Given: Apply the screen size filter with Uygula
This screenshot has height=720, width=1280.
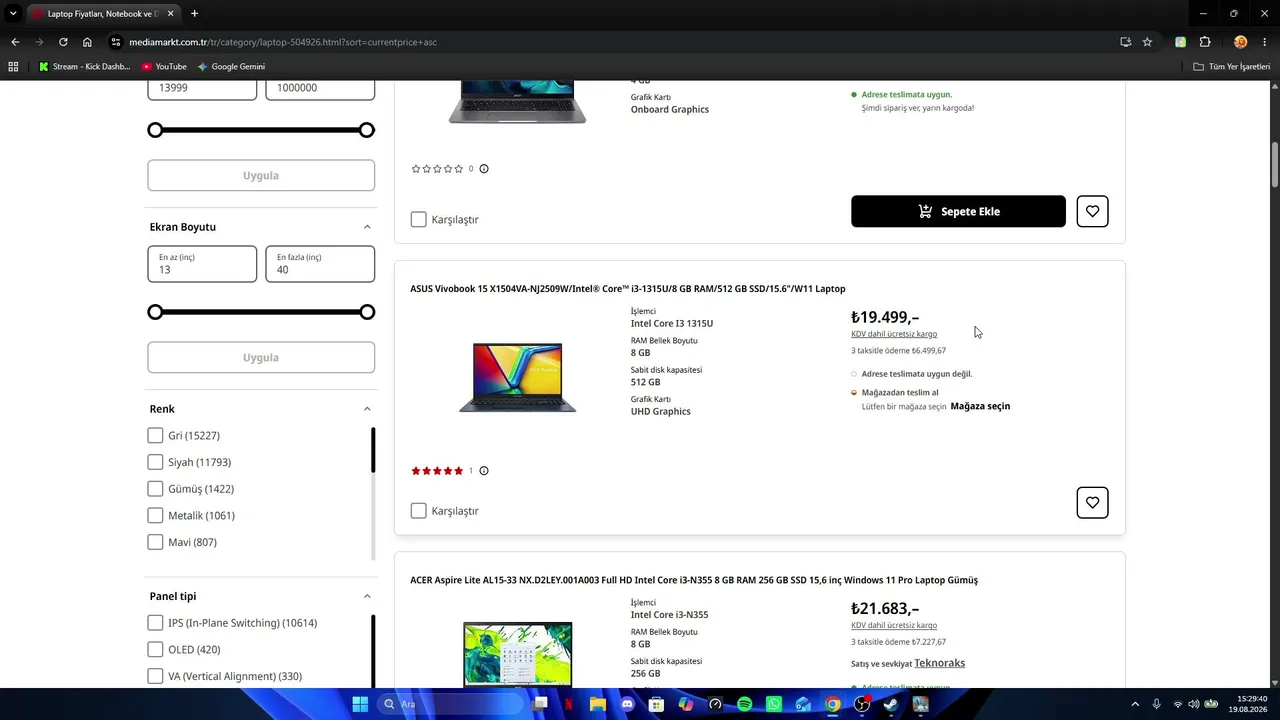Looking at the screenshot, I should point(261,357).
